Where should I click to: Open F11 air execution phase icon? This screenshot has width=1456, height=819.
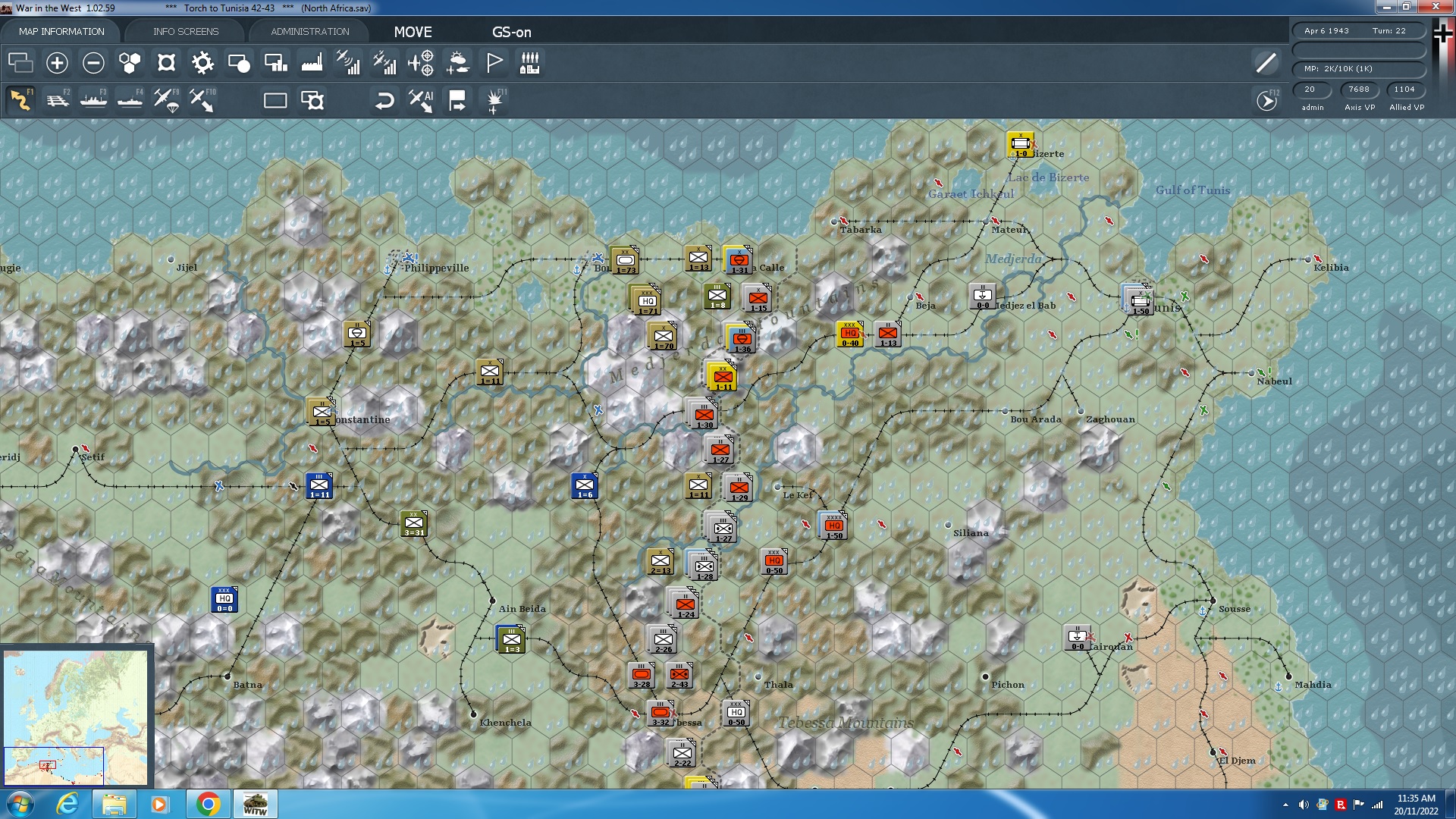(494, 100)
